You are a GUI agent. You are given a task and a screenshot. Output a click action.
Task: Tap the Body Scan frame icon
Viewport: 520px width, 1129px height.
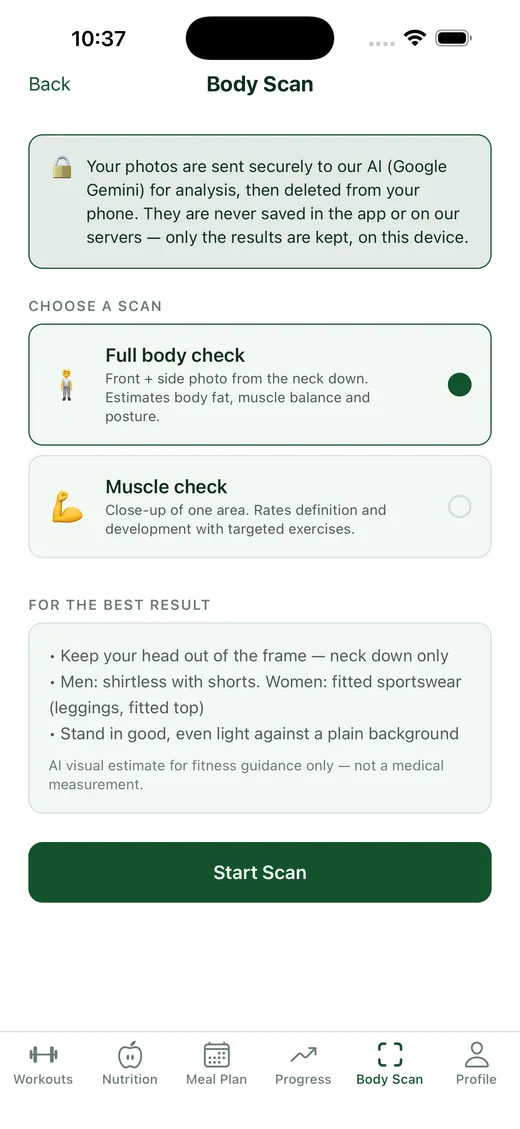(390, 1055)
